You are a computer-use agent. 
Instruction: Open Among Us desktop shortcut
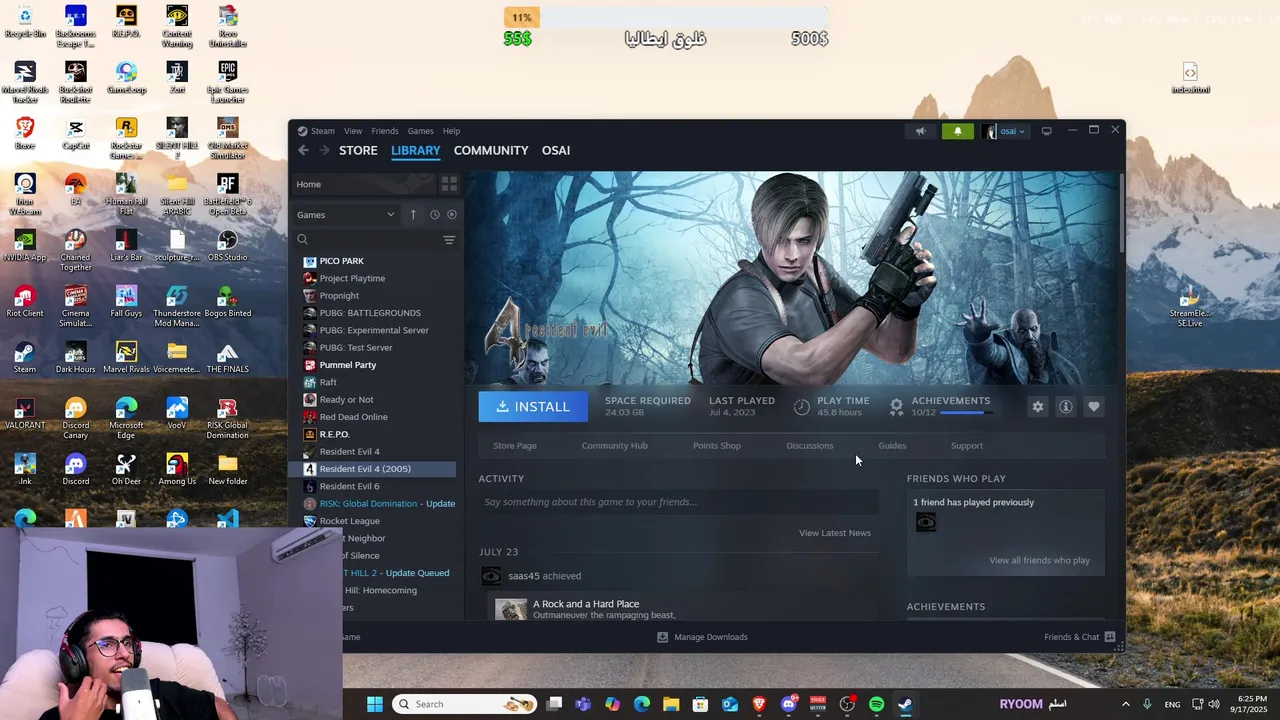click(177, 469)
